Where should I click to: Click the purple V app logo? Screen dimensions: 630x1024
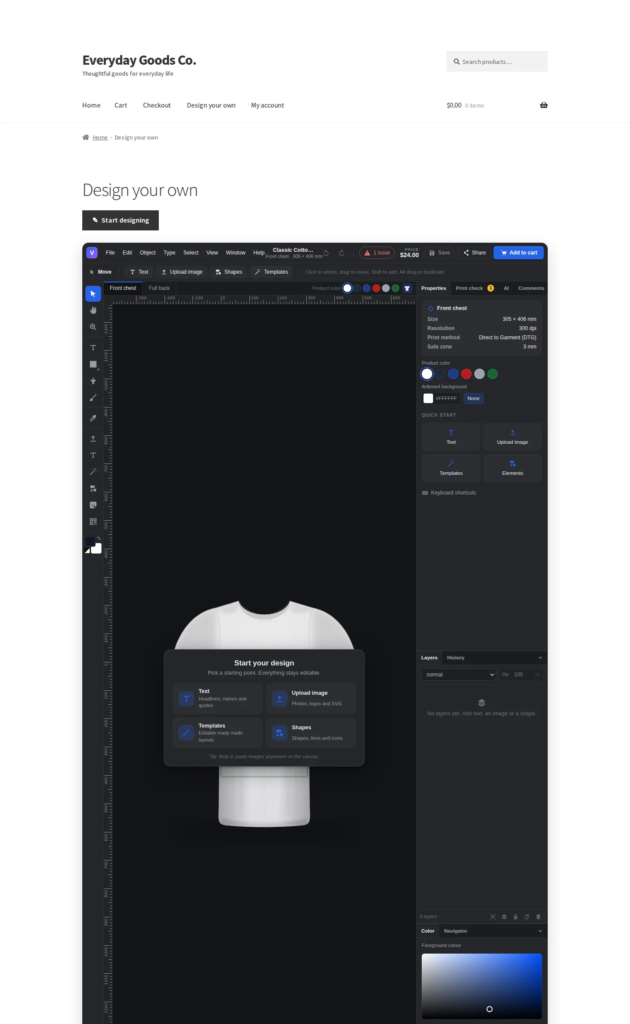92,253
